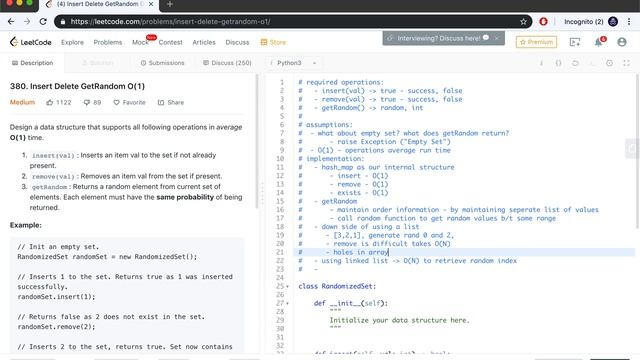Dismiss the Interviewing banner with its X
Viewport: 640px width, 360px height.
coord(497,38)
